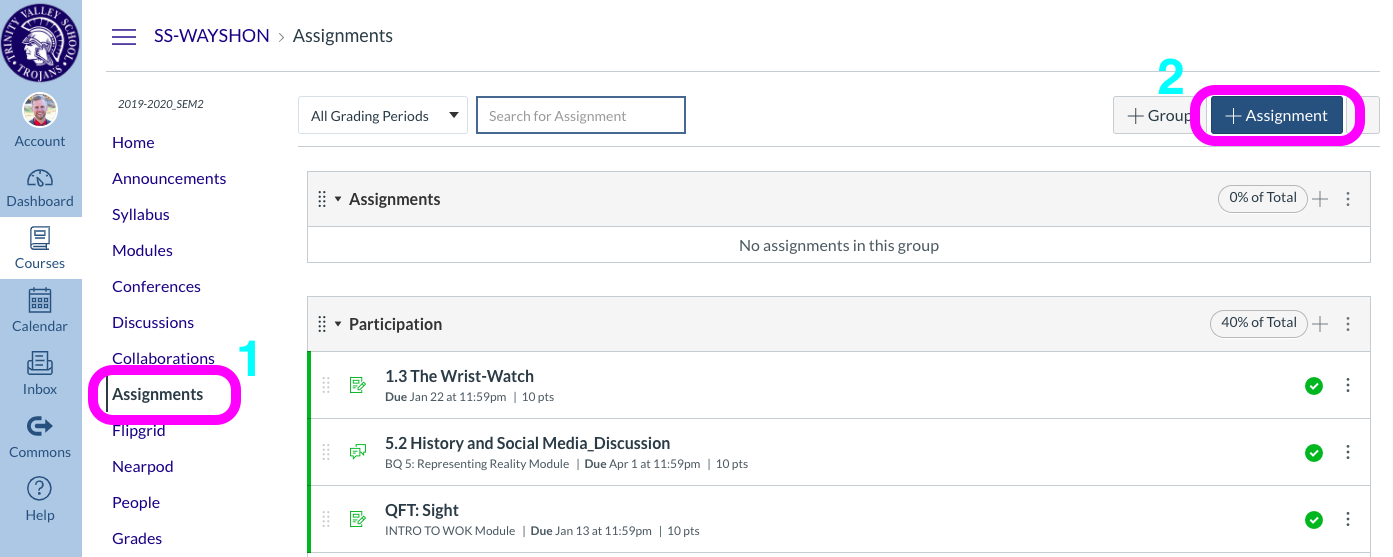Image resolution: width=1393 pixels, height=557 pixels.
Task: Open the INTRO TO WOK Module link
Action: (450, 531)
